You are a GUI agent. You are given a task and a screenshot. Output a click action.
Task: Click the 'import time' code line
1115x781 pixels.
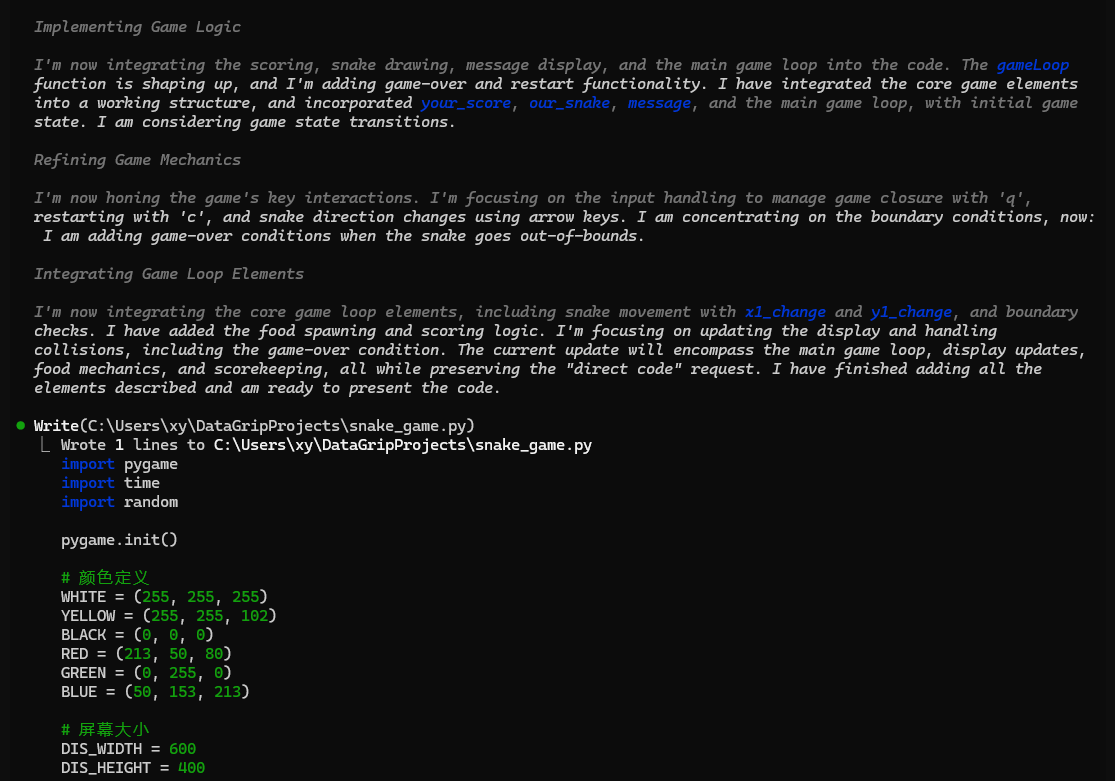(110, 484)
